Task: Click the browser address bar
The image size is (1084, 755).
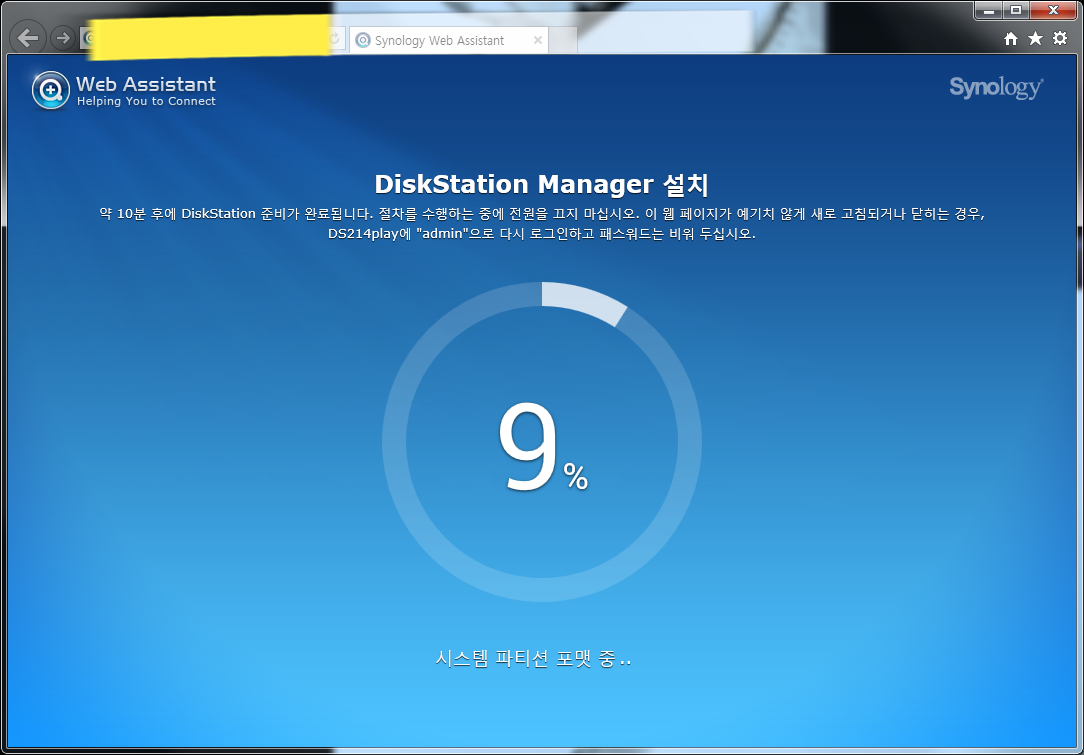Action: point(200,37)
